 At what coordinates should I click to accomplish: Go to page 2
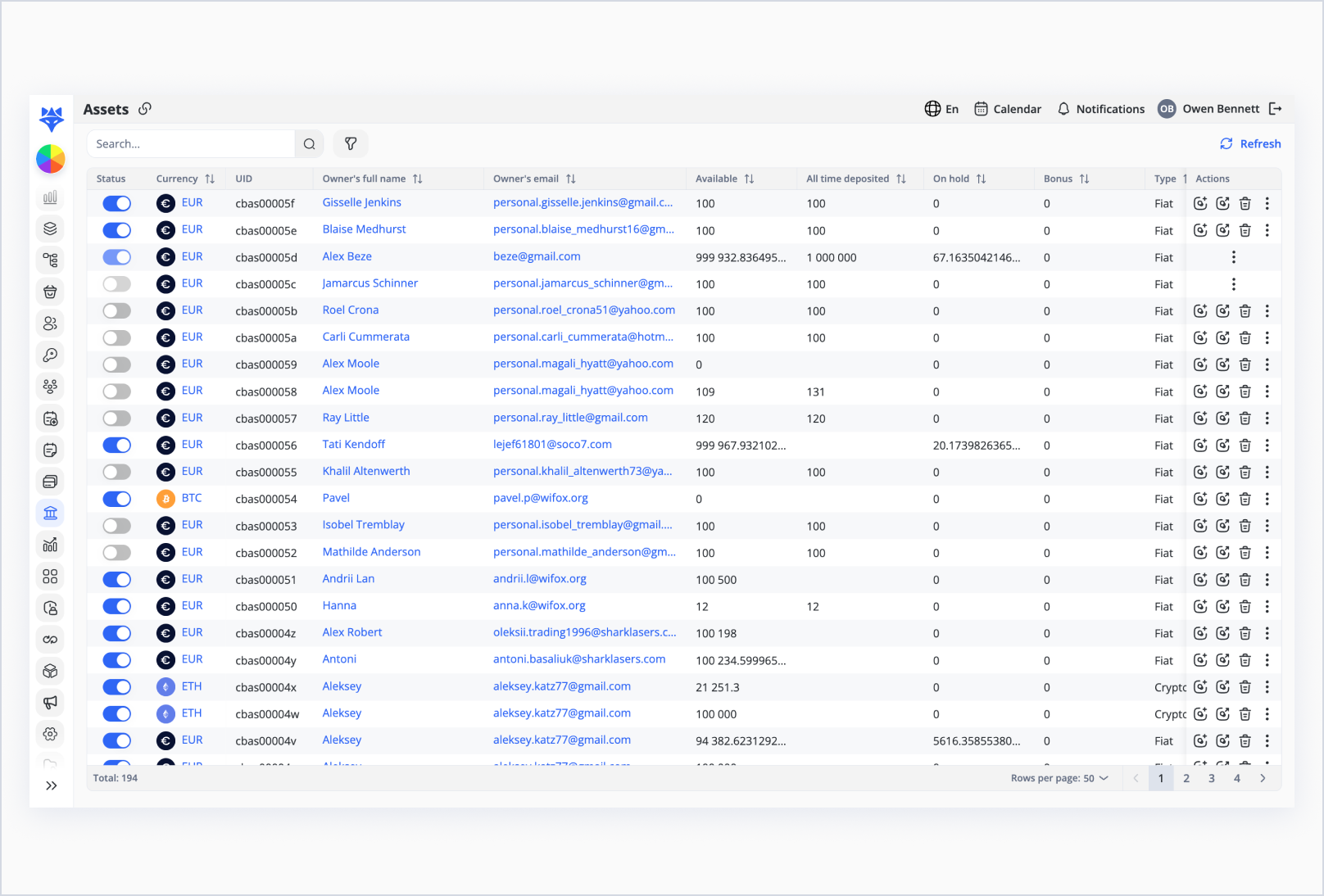(x=1186, y=778)
